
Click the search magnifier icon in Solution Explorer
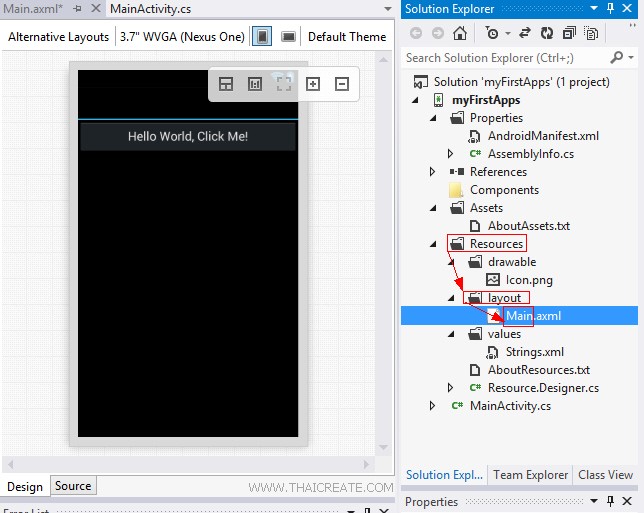[617, 58]
